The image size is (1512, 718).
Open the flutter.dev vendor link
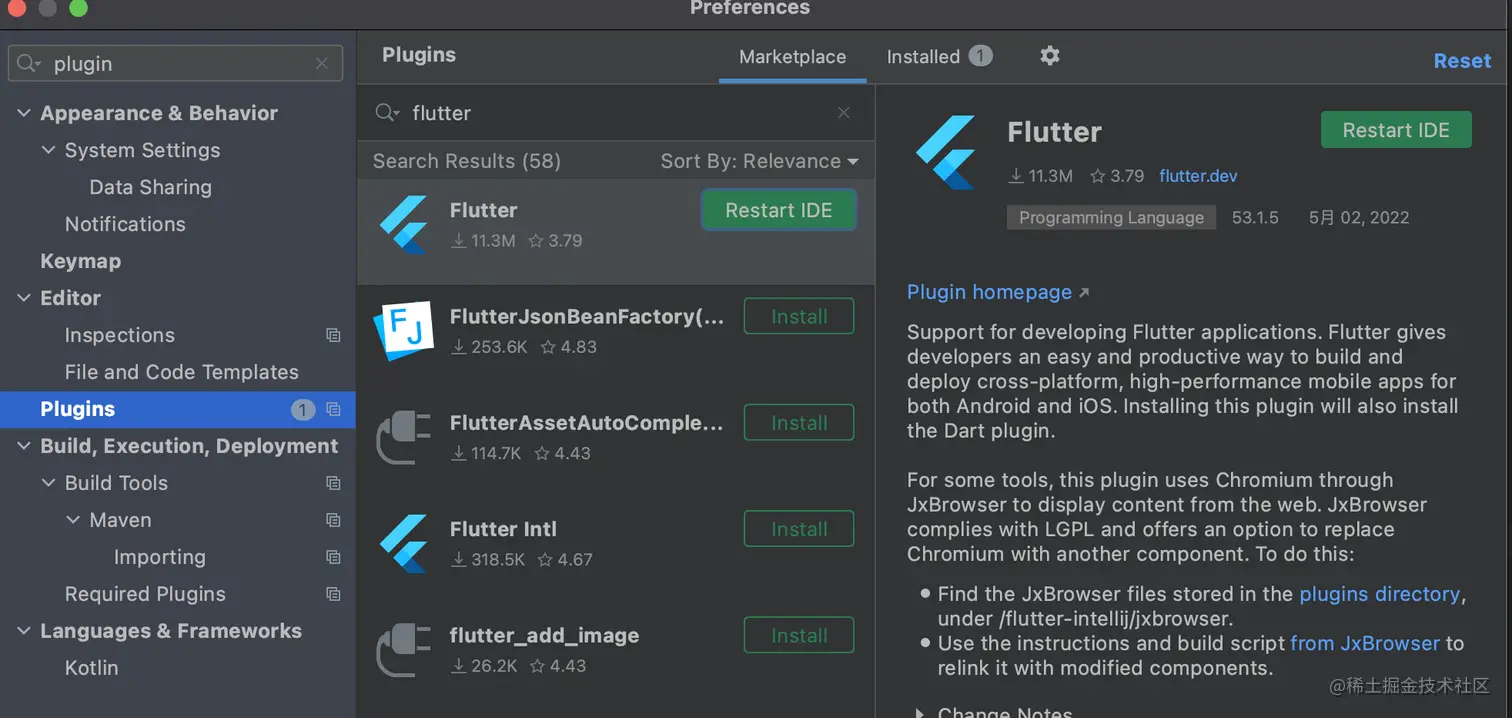tap(1198, 176)
